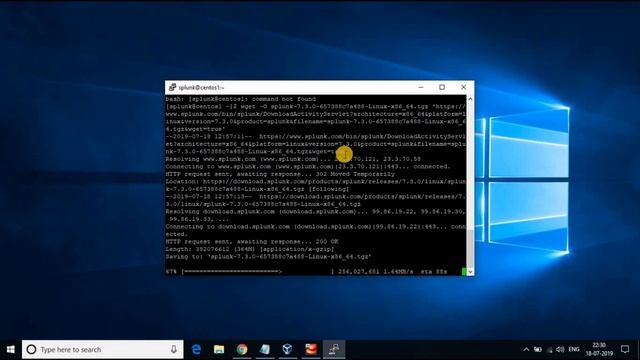Open the volume tray icon
The height and width of the screenshot is (360, 640).
pyautogui.click(x=560, y=349)
